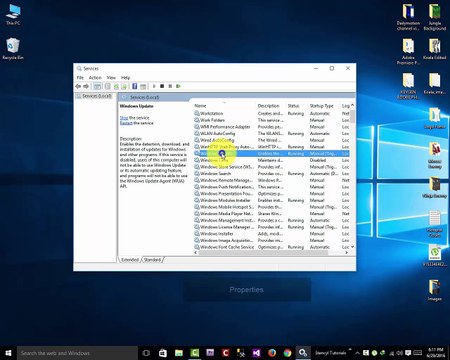Select the Windows Font Cache Service row
The height and width of the screenshot is (360, 450).
pyautogui.click(x=271, y=247)
